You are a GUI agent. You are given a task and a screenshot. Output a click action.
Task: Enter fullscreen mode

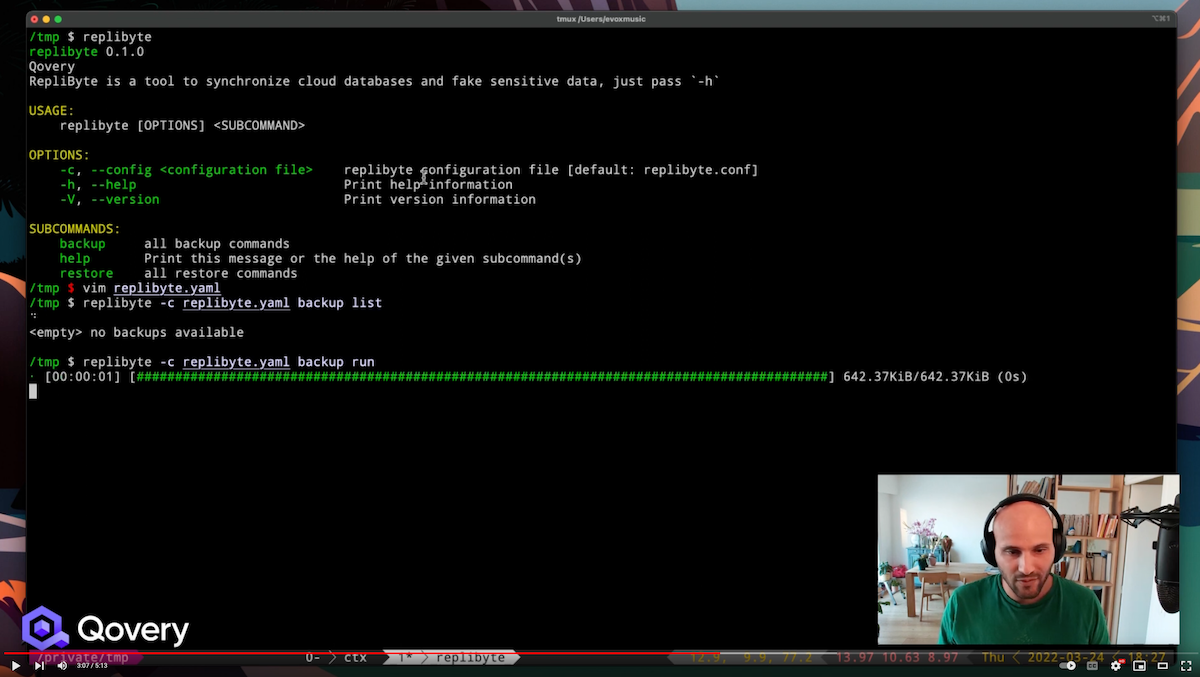(1184, 665)
